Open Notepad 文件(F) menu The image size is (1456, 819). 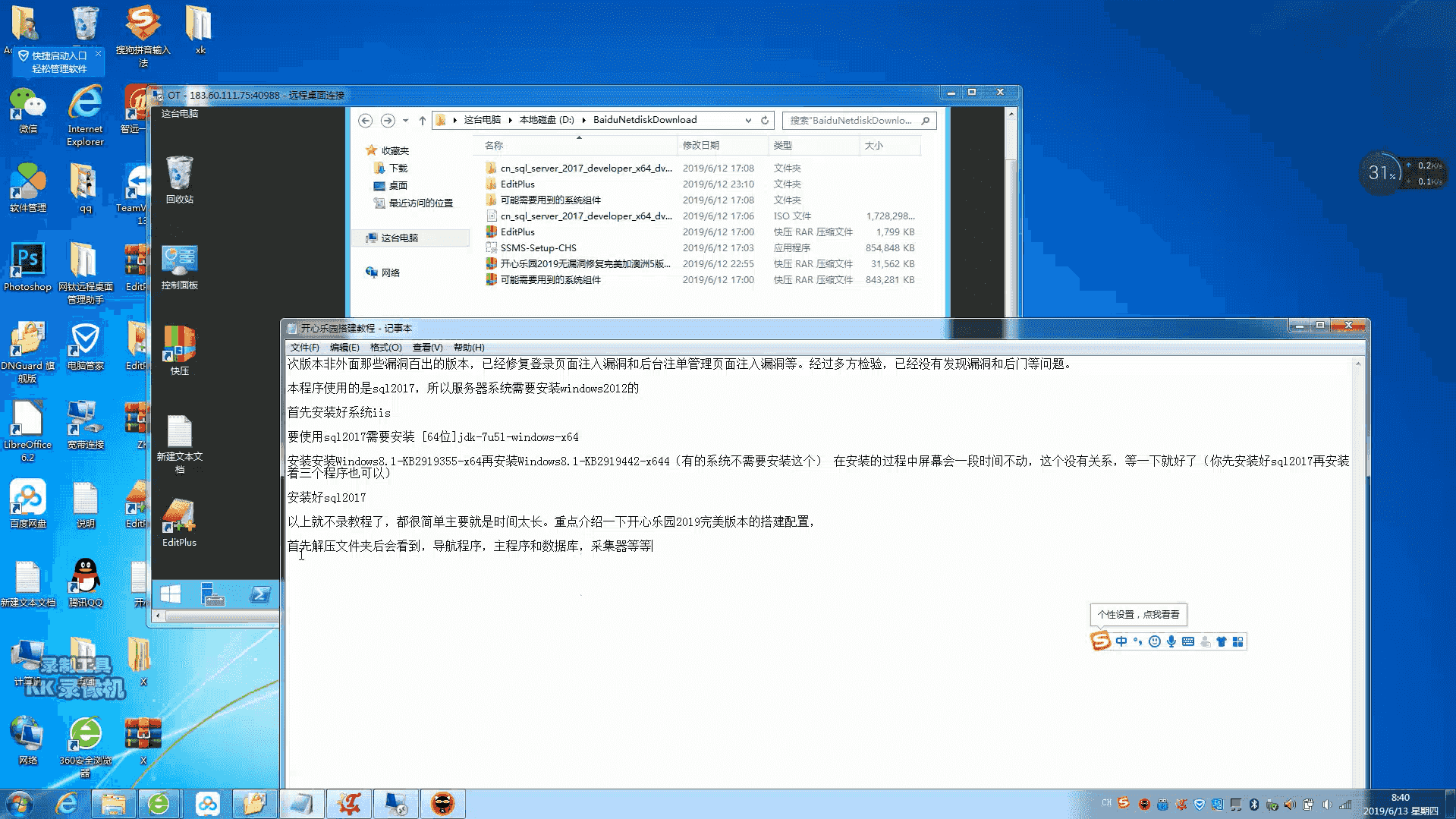tap(304, 348)
